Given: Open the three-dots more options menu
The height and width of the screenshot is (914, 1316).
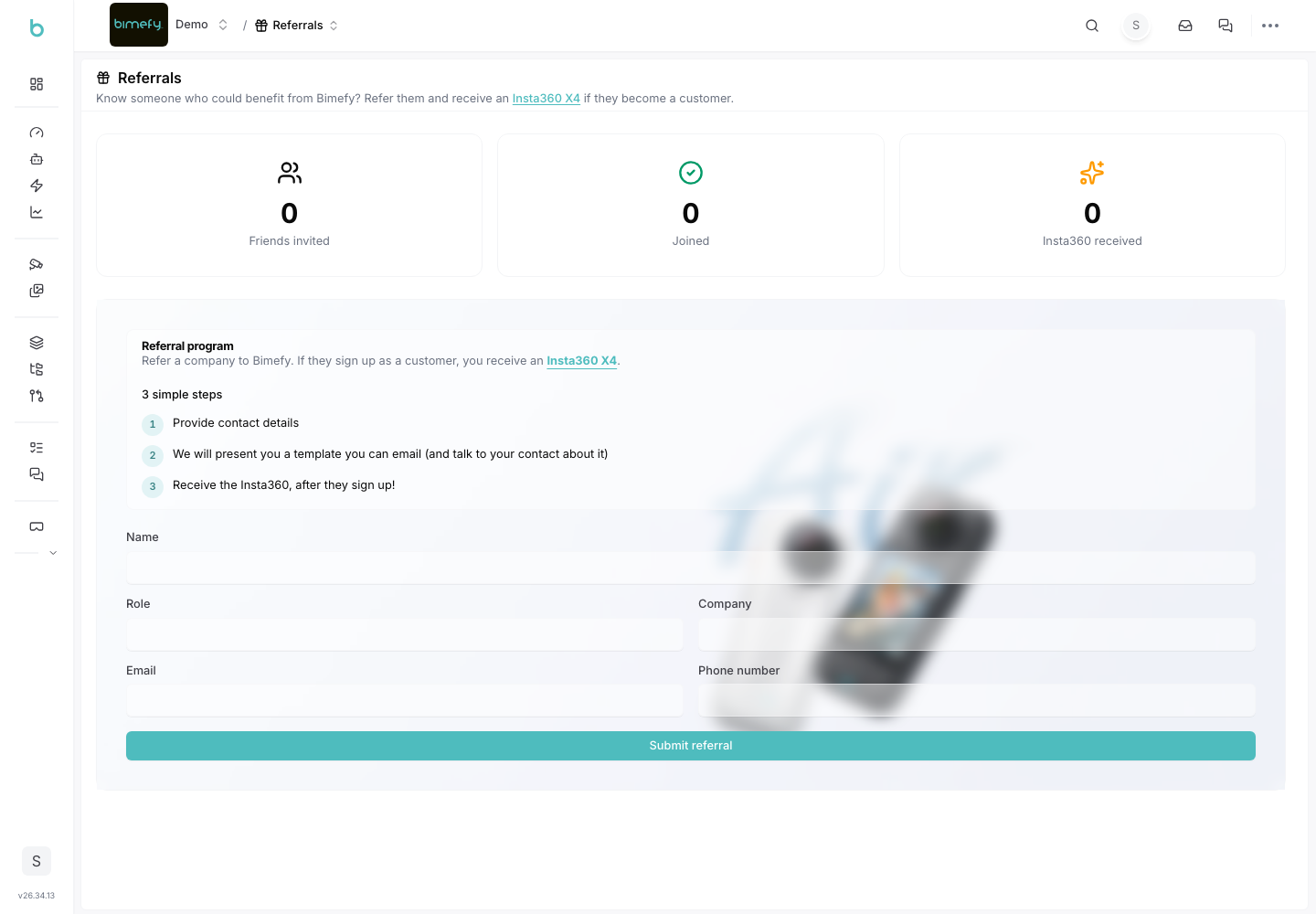Looking at the screenshot, I should point(1270,26).
